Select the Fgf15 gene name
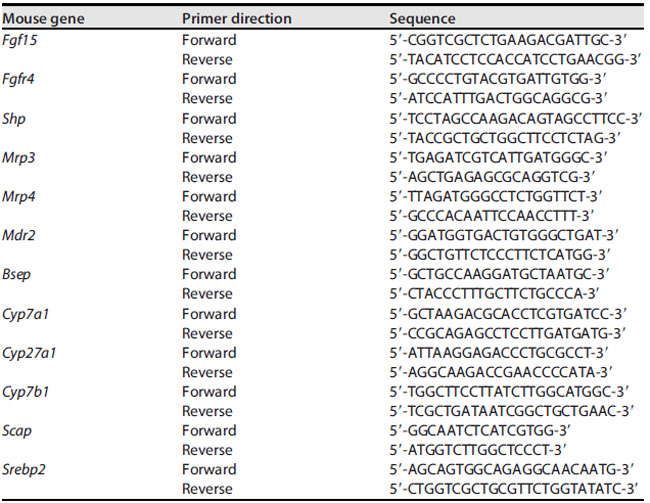The height and width of the screenshot is (503, 650). click(x=19, y=40)
